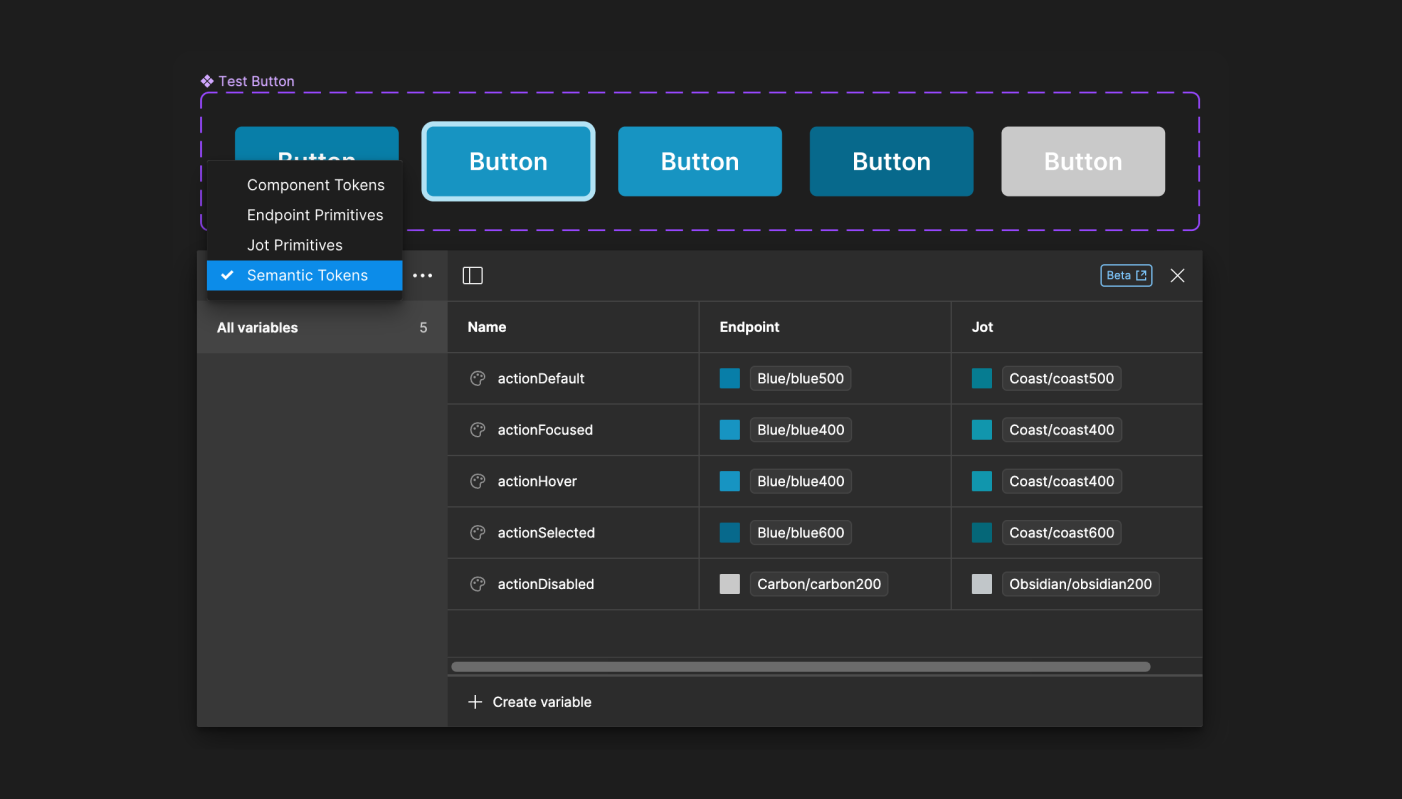Choose Component Tokens from the collection menu
Image resolution: width=1402 pixels, height=799 pixels.
tap(305, 185)
